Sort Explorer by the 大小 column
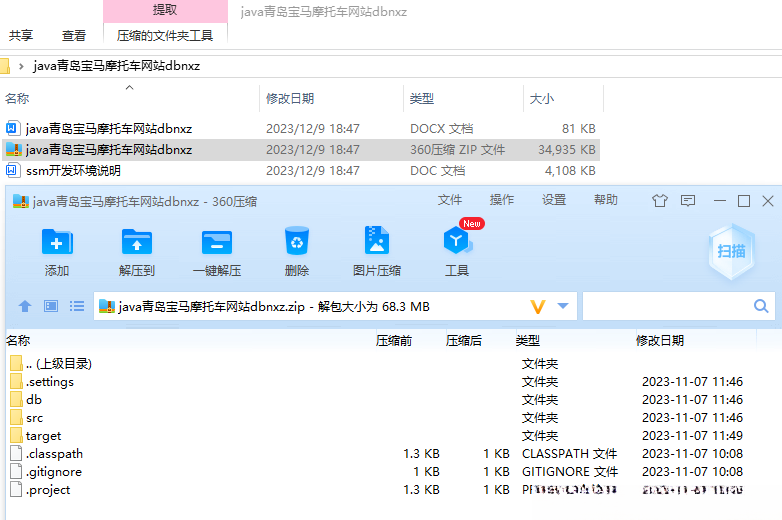The height and width of the screenshot is (520, 782). (542, 99)
